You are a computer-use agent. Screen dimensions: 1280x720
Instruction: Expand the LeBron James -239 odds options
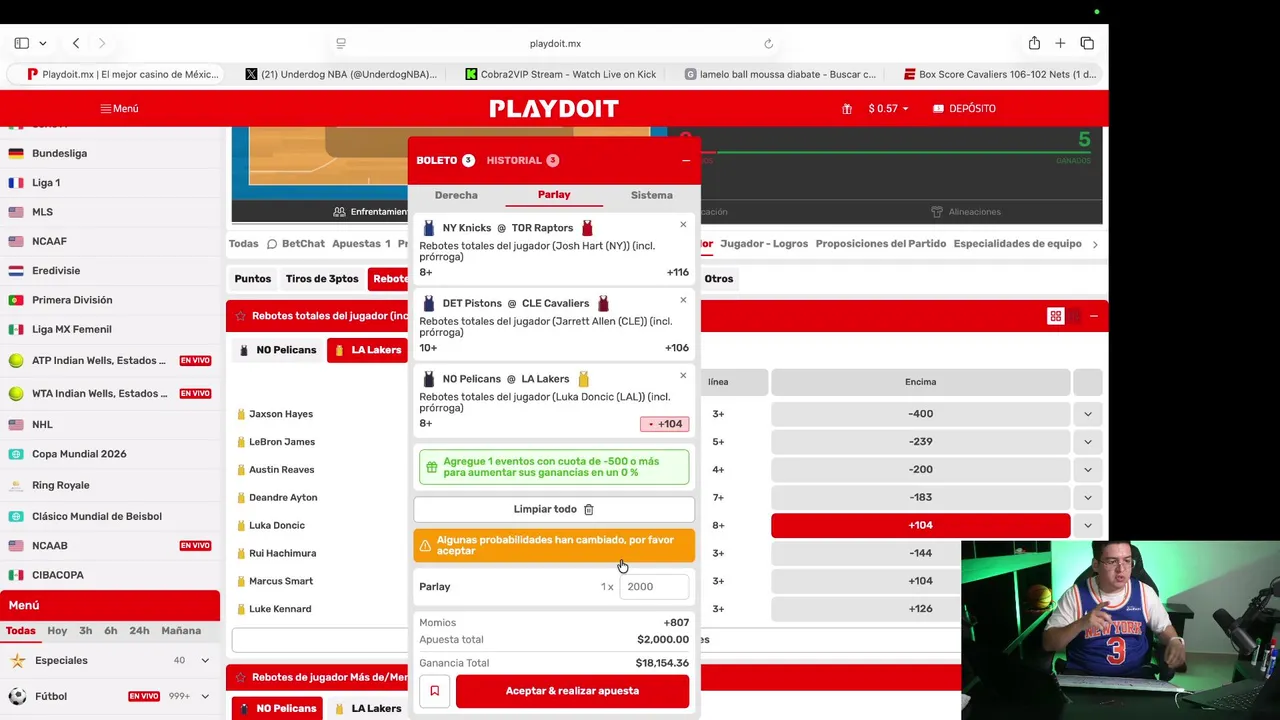(x=1087, y=442)
